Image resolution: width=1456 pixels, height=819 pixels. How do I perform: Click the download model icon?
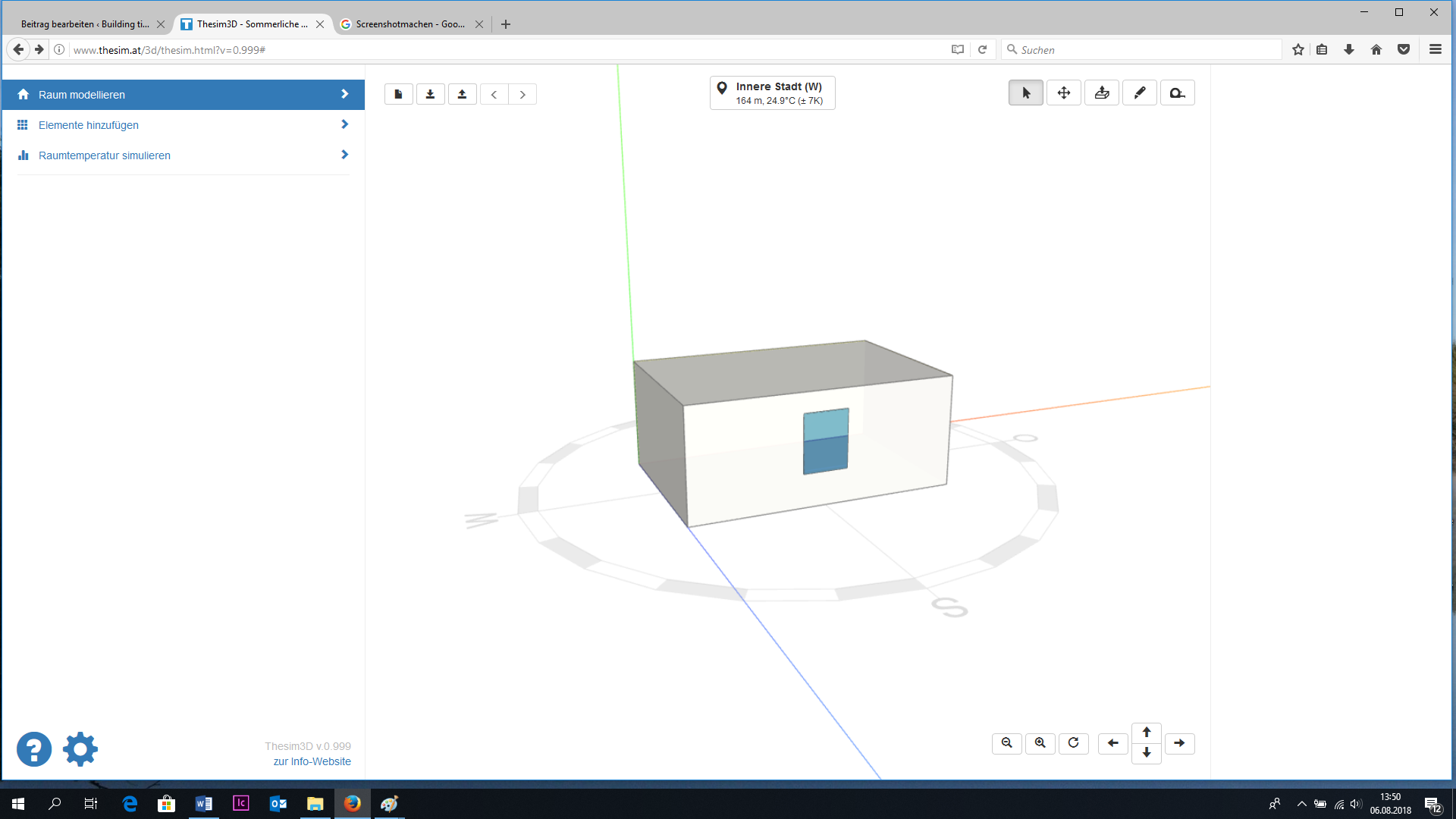point(430,95)
